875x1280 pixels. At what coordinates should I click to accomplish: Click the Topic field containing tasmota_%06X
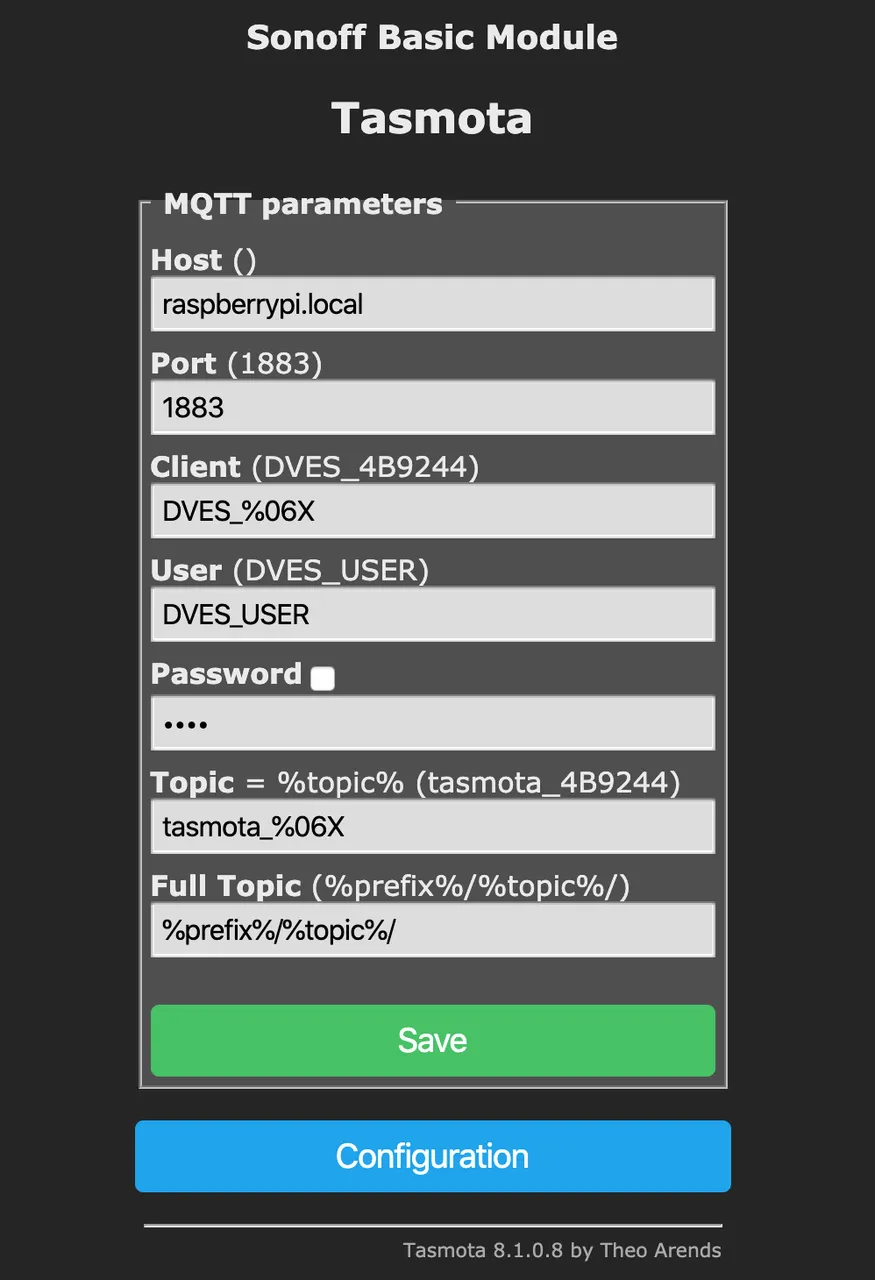433,826
